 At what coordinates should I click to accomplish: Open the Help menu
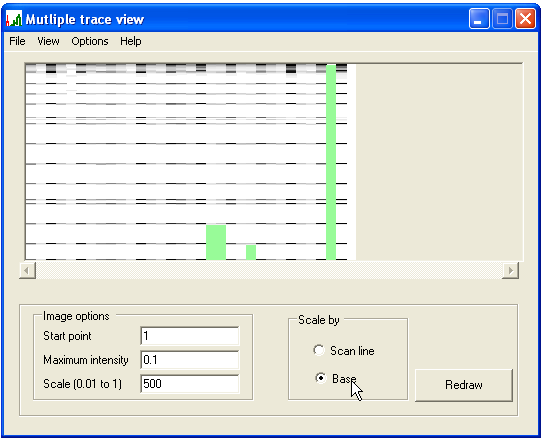(131, 41)
